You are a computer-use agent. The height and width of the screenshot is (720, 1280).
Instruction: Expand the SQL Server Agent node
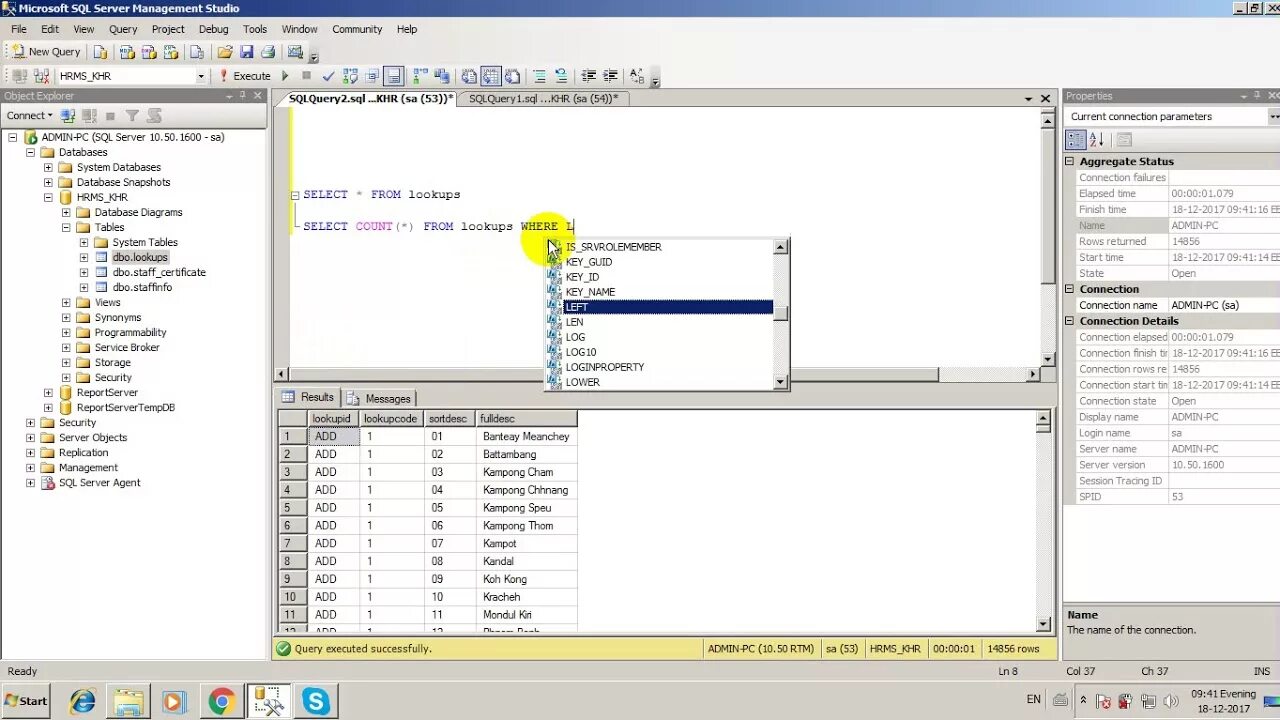coord(30,482)
